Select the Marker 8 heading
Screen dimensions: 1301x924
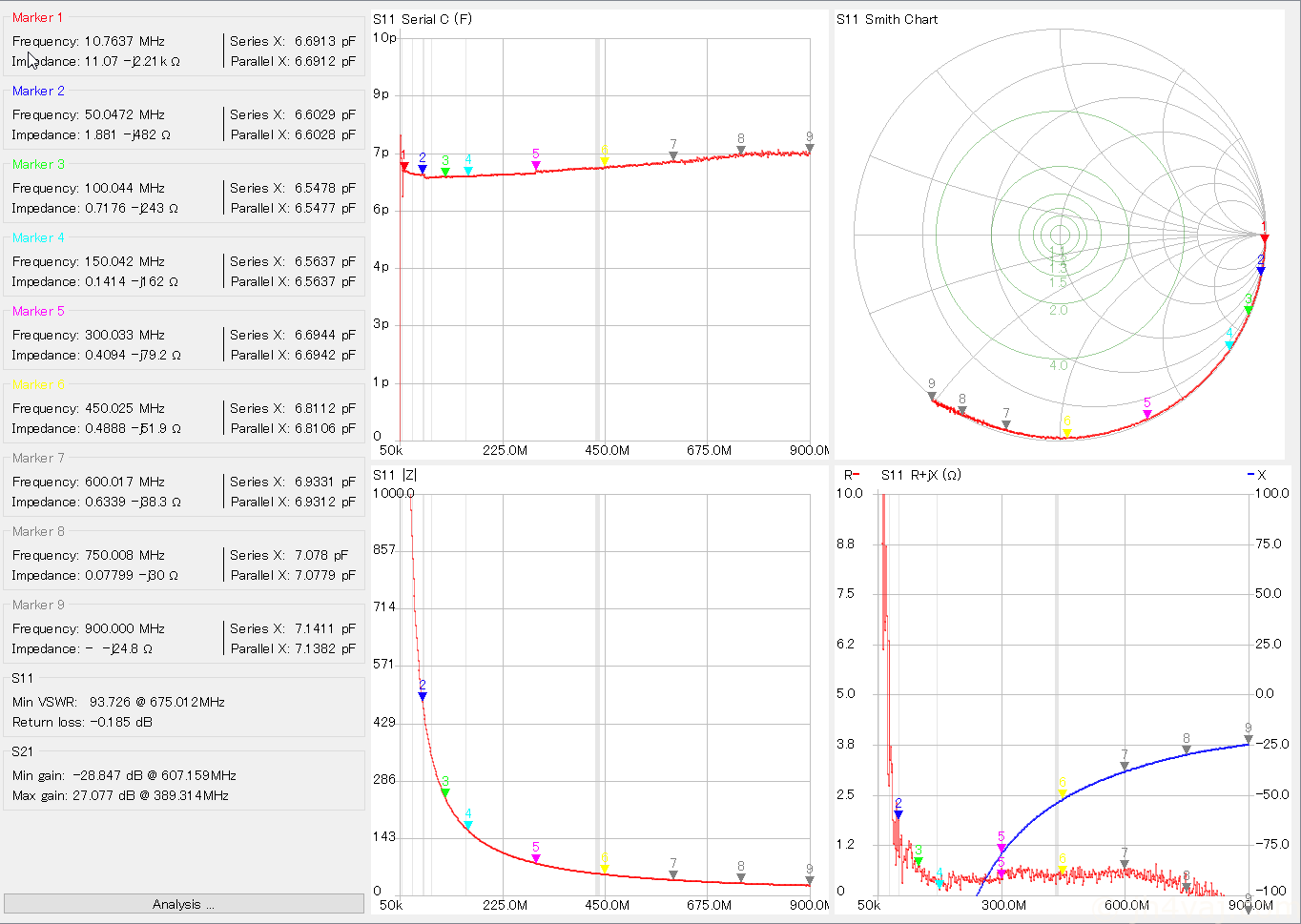click(x=38, y=531)
